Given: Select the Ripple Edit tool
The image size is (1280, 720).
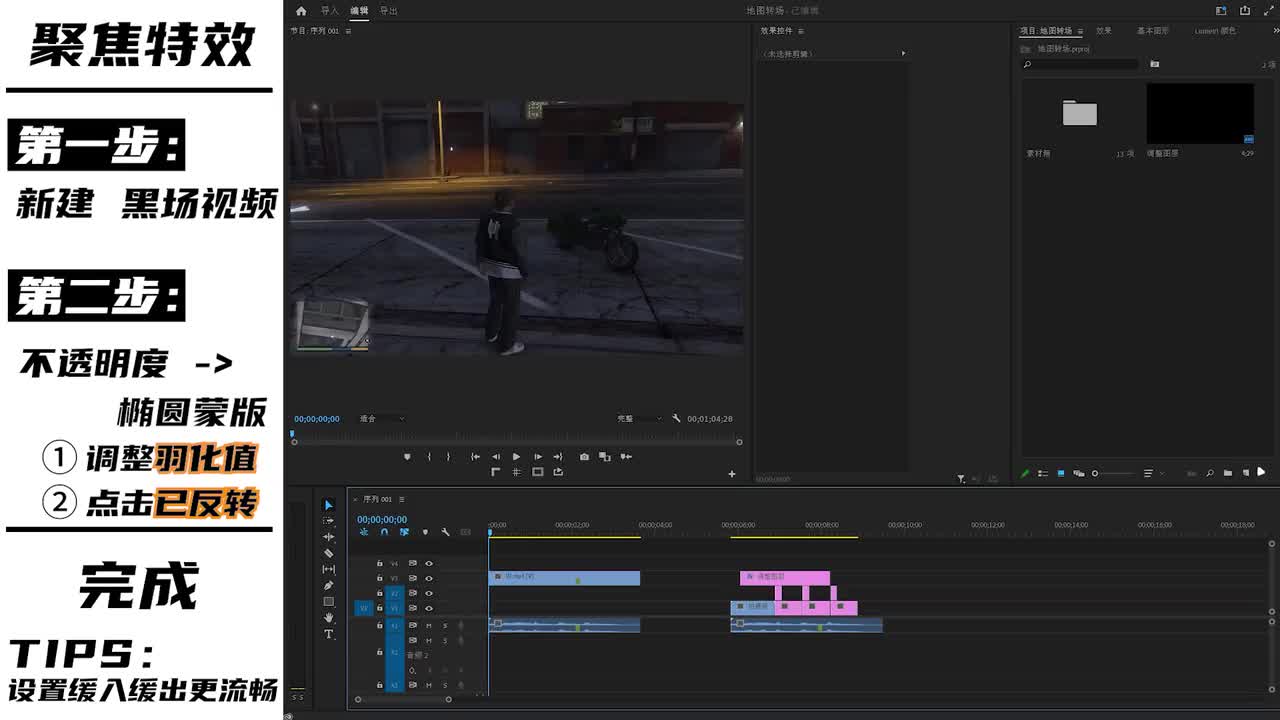Looking at the screenshot, I should tap(328, 537).
